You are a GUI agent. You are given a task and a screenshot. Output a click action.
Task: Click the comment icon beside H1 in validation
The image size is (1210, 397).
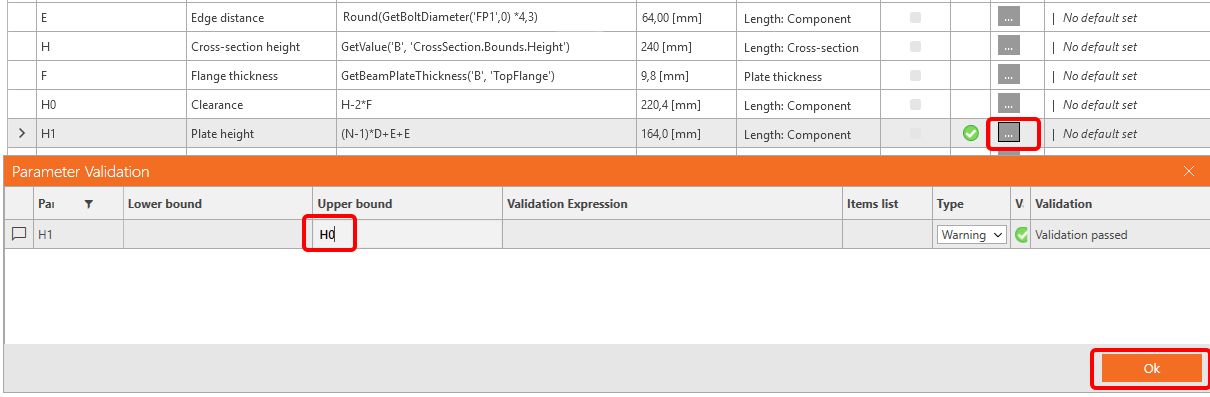click(x=19, y=234)
